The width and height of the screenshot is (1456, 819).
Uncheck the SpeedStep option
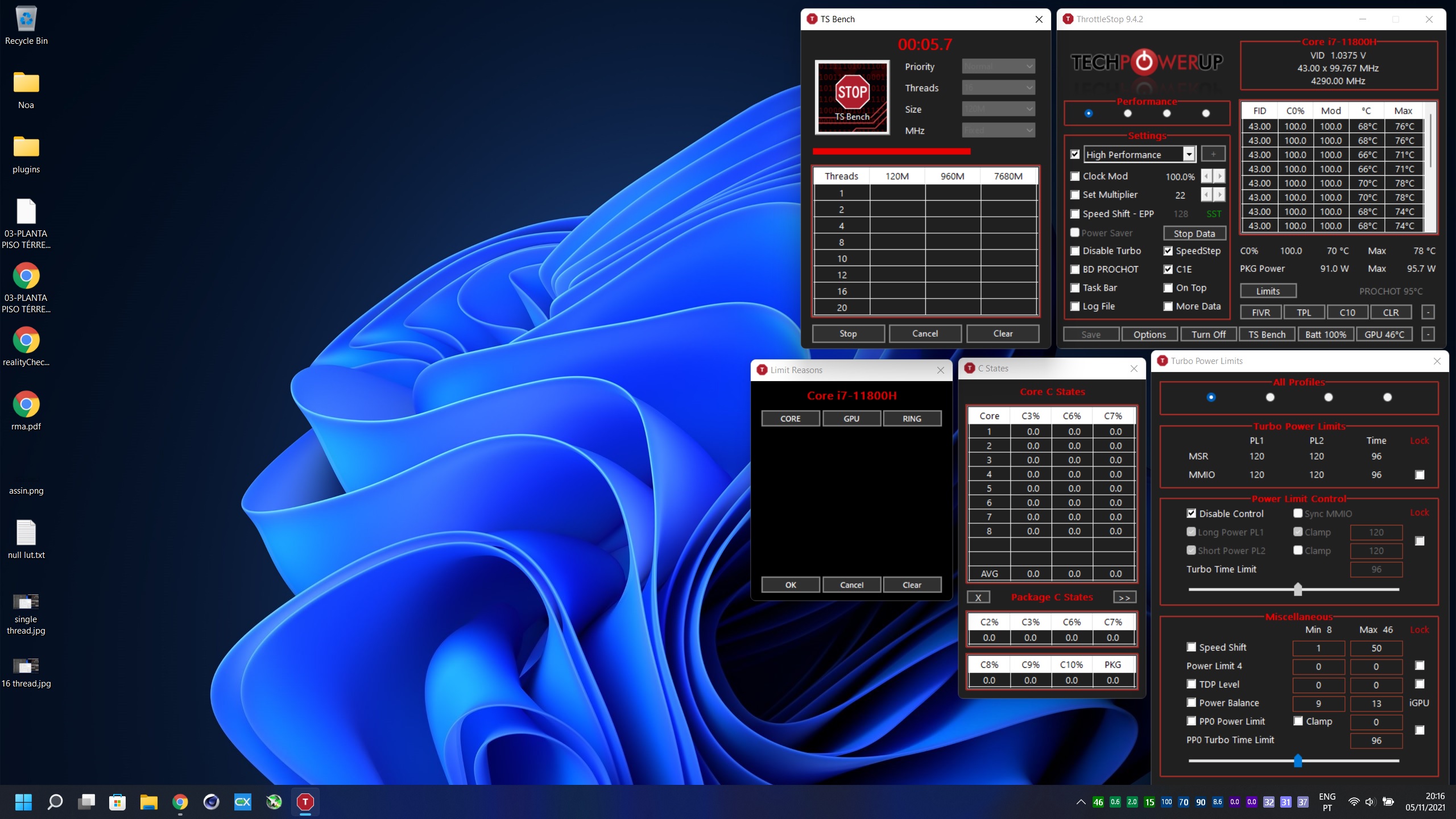pyautogui.click(x=1168, y=251)
